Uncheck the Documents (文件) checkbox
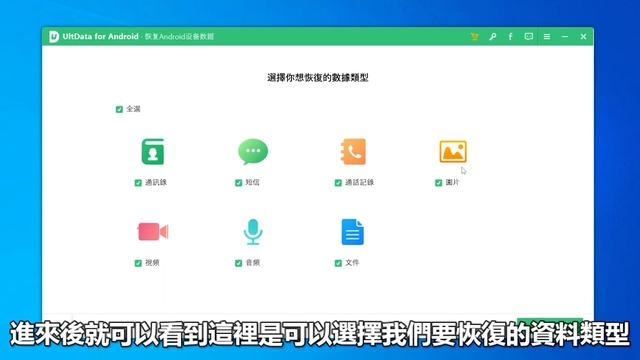Screen dimensions: 640x360 point(338,263)
